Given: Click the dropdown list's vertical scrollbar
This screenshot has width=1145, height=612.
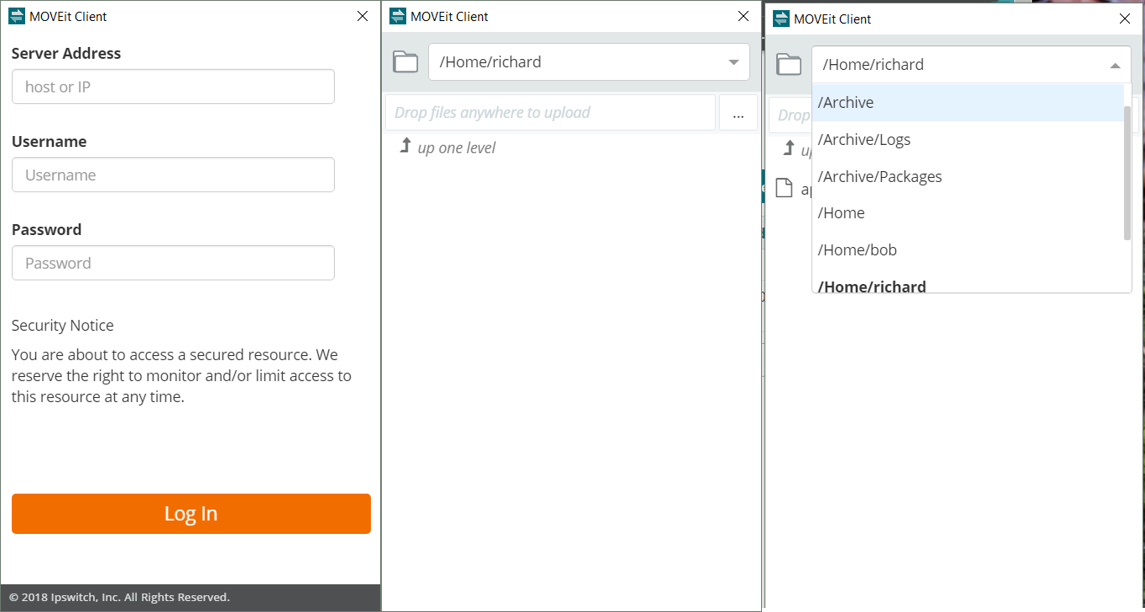Looking at the screenshot, I should tap(1128, 170).
